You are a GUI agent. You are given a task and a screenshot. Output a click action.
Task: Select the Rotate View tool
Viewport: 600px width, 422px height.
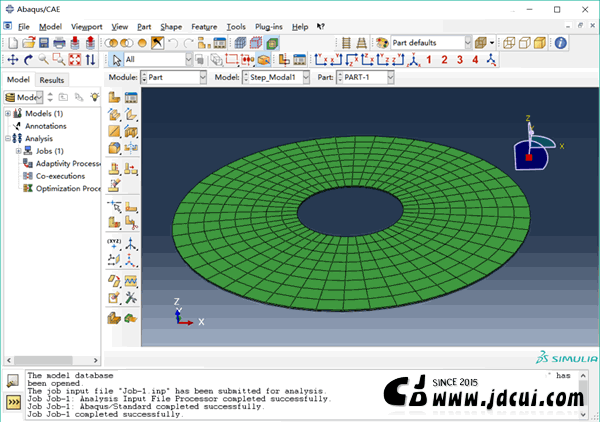click(x=28, y=60)
